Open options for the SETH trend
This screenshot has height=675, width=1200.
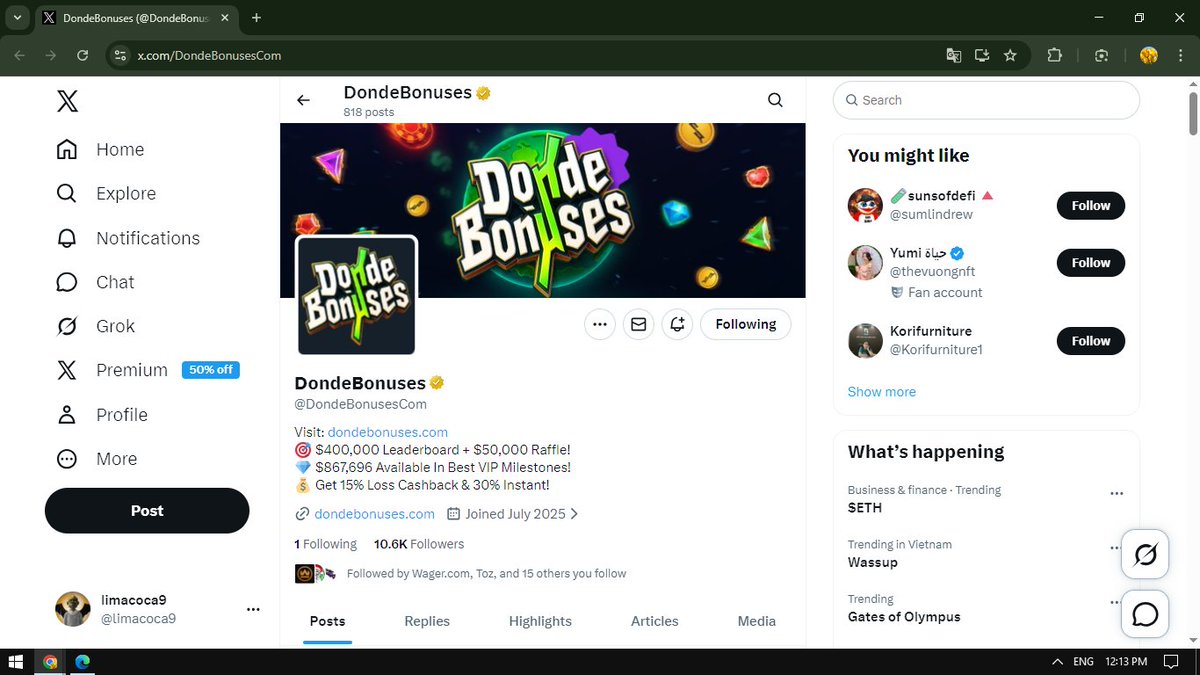click(x=1117, y=493)
